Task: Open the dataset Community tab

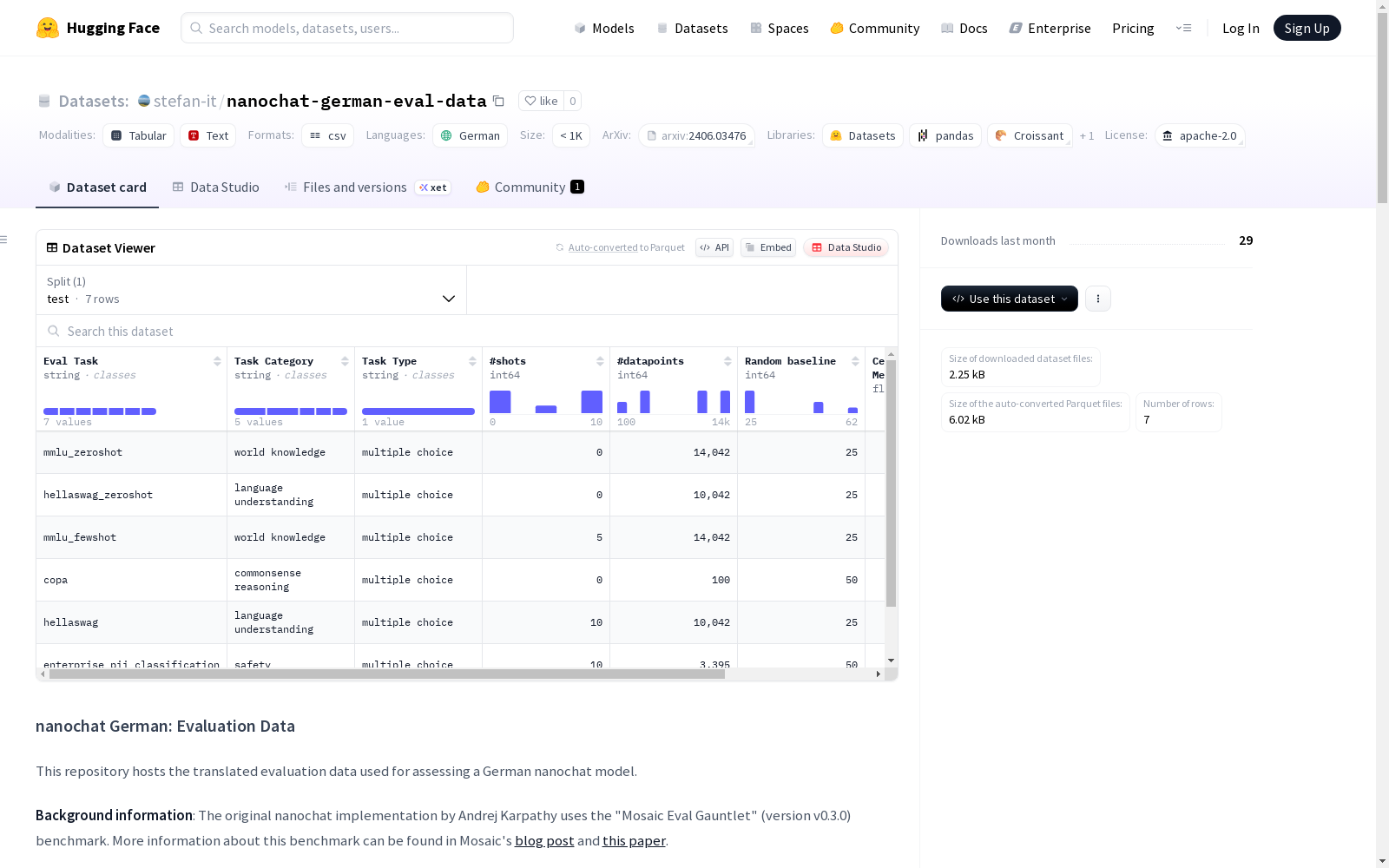Action: [x=530, y=187]
